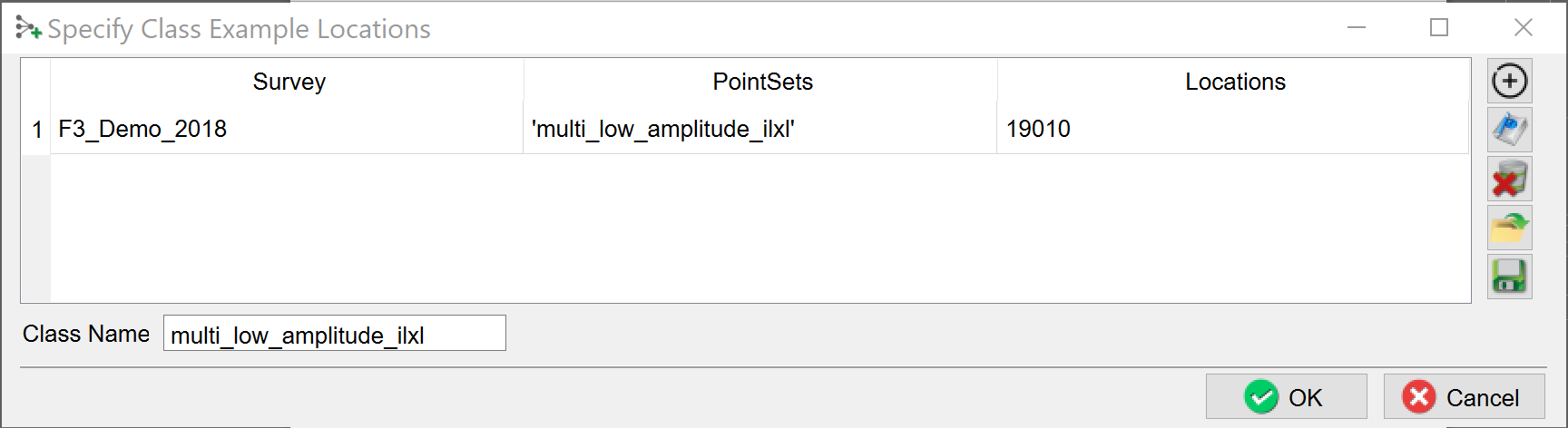Minimize the Specify Class Example Locations window
This screenshot has height=428, width=1568.
1357,28
